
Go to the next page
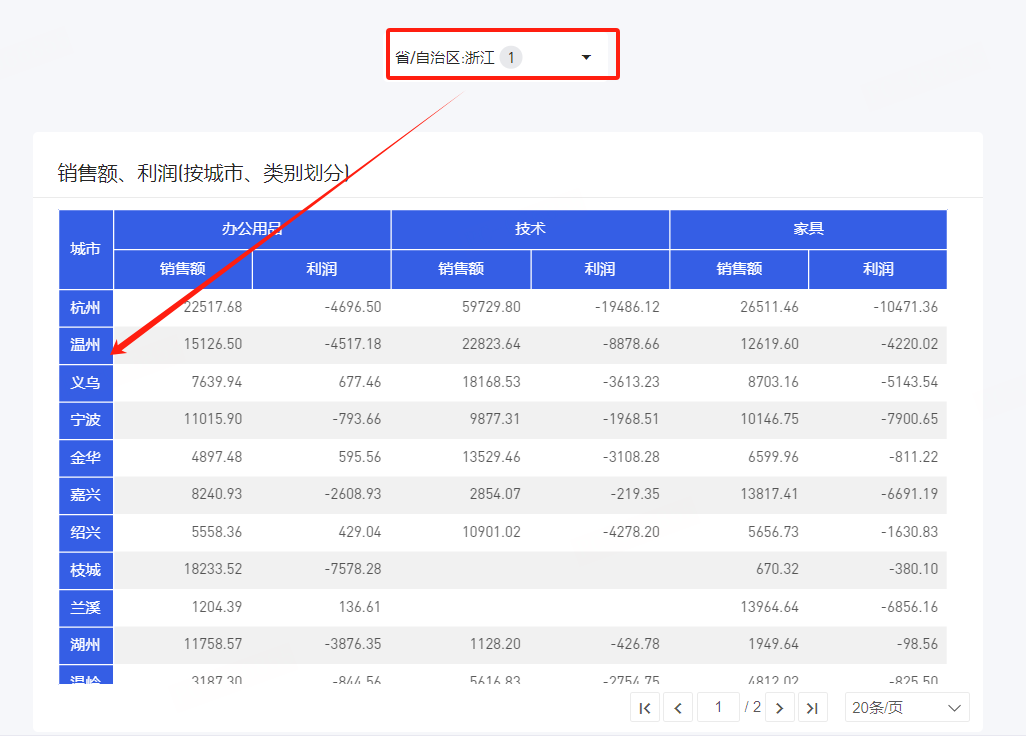point(779,708)
